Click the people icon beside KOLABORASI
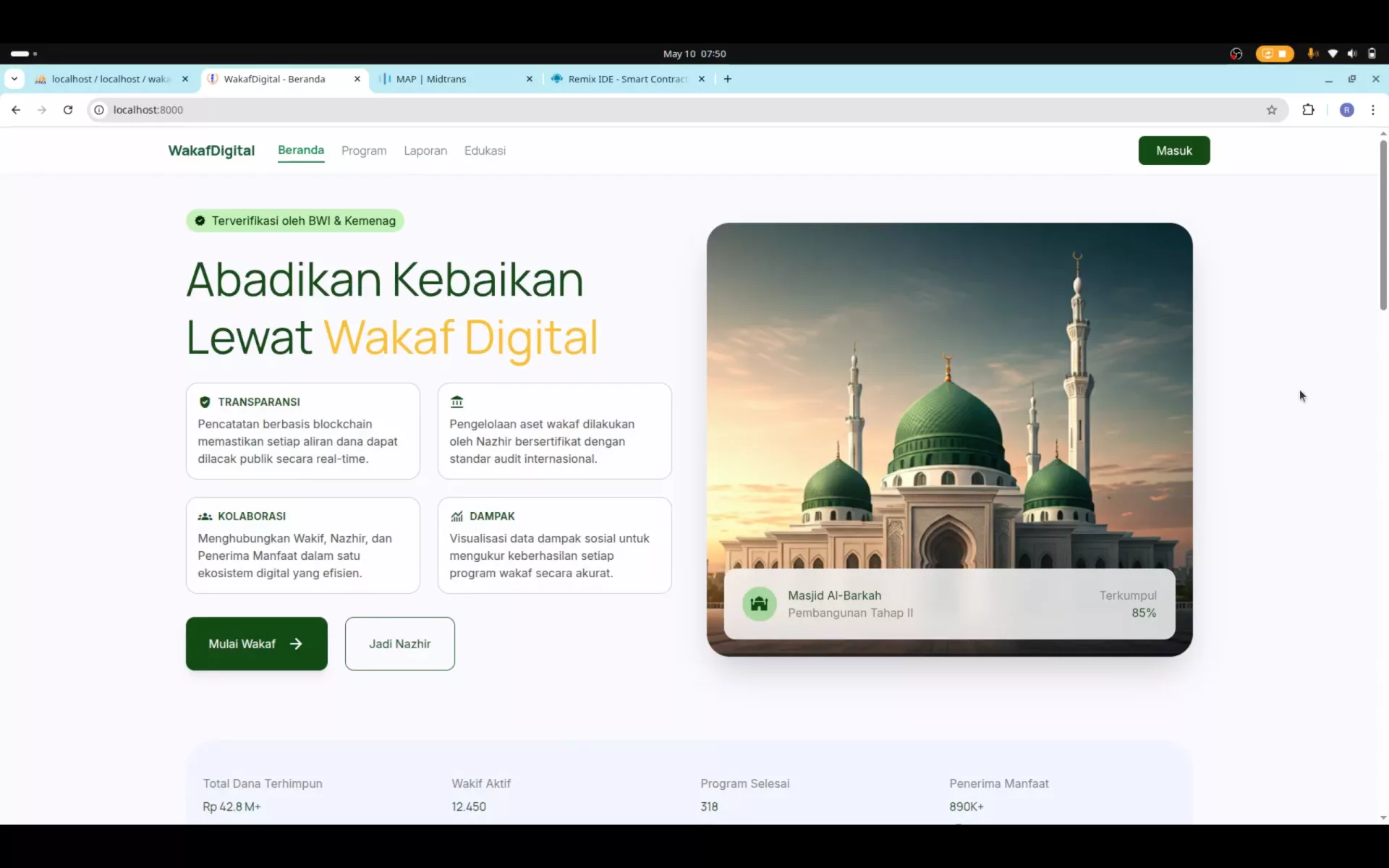Image resolution: width=1389 pixels, height=868 pixels. (x=205, y=516)
